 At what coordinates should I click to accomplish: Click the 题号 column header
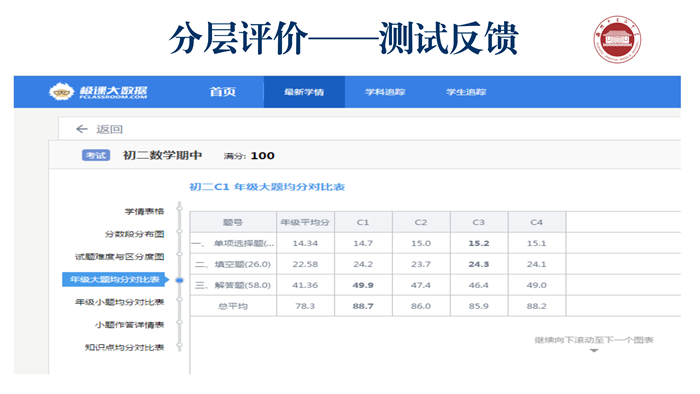(x=233, y=222)
